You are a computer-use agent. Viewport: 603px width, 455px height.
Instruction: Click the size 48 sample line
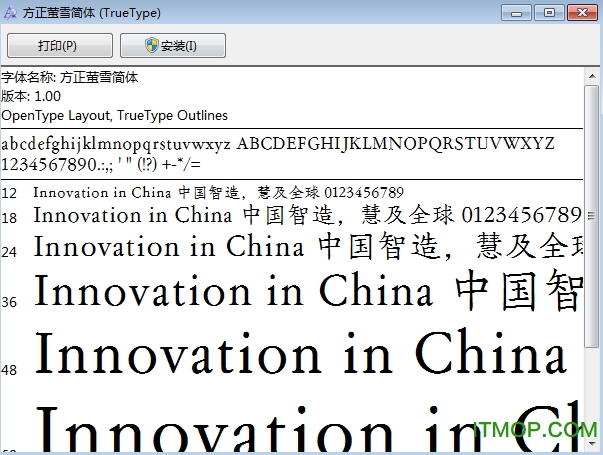301,352
